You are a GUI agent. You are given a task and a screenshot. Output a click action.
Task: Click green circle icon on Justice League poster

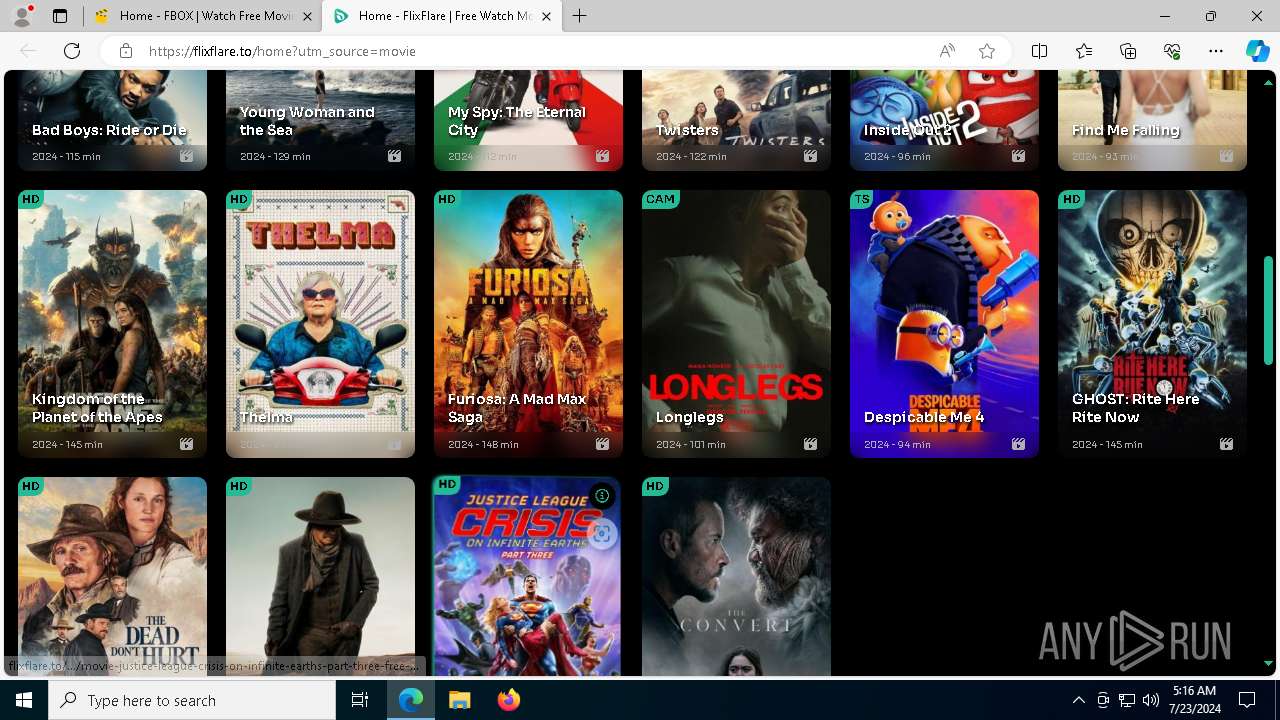click(x=602, y=496)
